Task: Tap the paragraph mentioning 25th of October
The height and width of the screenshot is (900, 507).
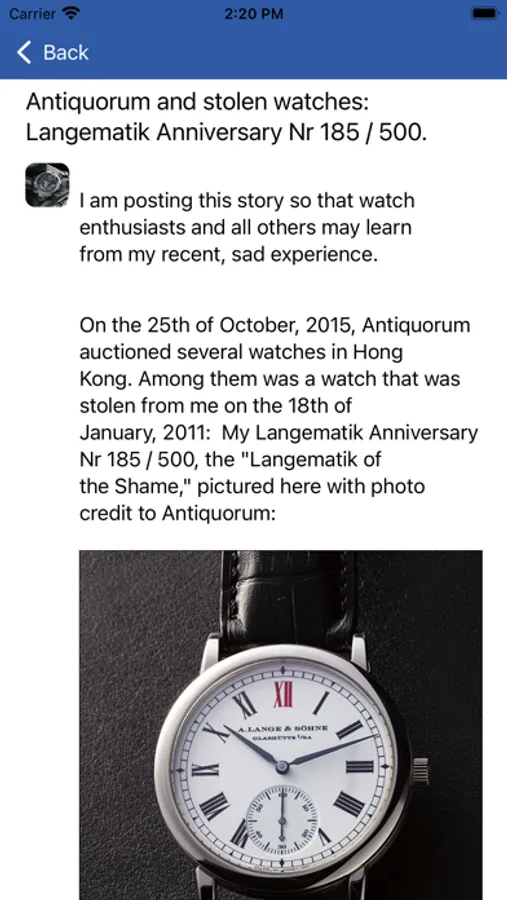Action: [278, 419]
